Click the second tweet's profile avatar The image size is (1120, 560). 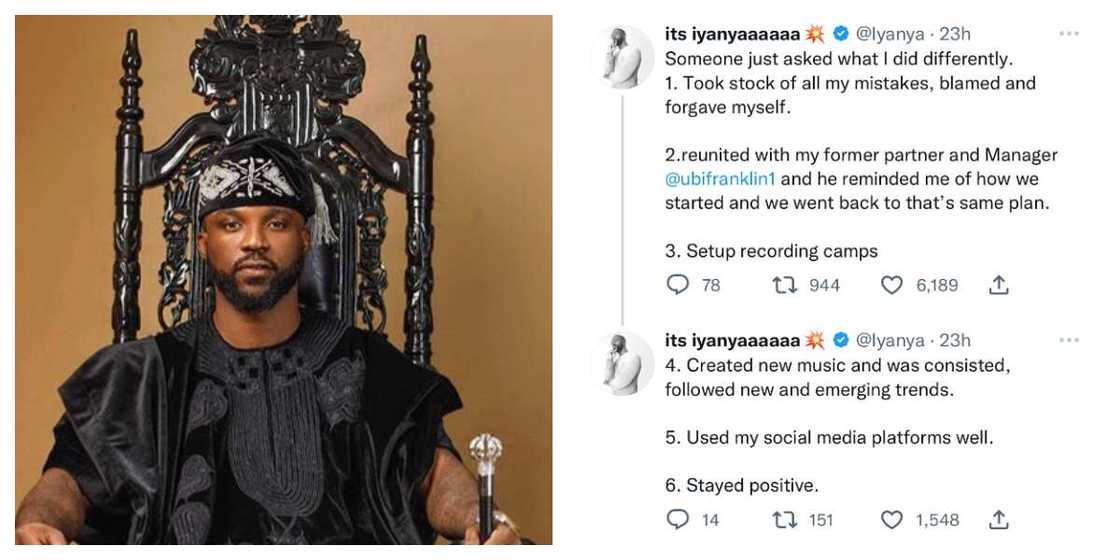[x=623, y=362]
